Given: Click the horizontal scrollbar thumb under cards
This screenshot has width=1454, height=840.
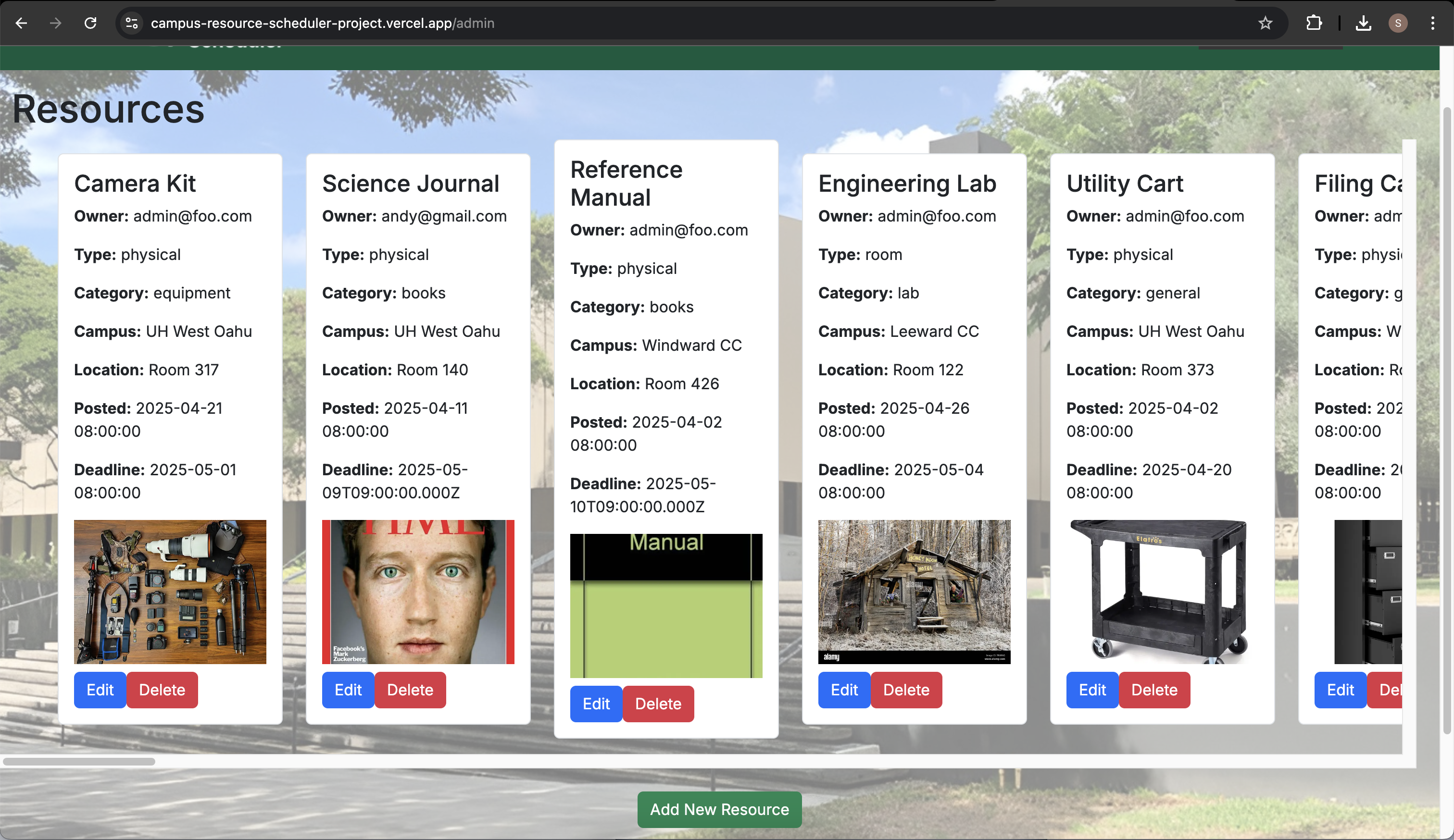Looking at the screenshot, I should tap(79, 761).
